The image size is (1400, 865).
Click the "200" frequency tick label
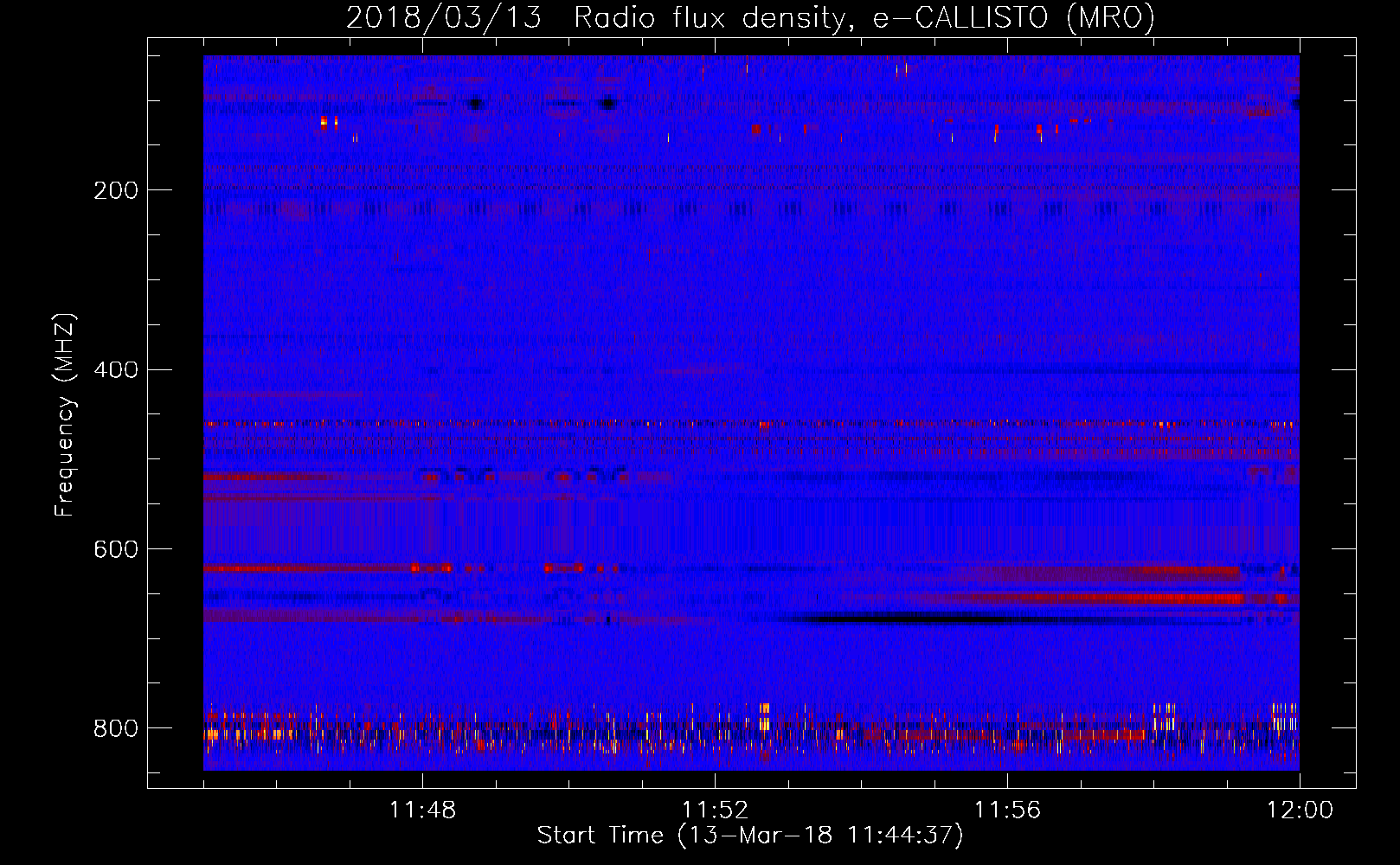click(x=116, y=190)
